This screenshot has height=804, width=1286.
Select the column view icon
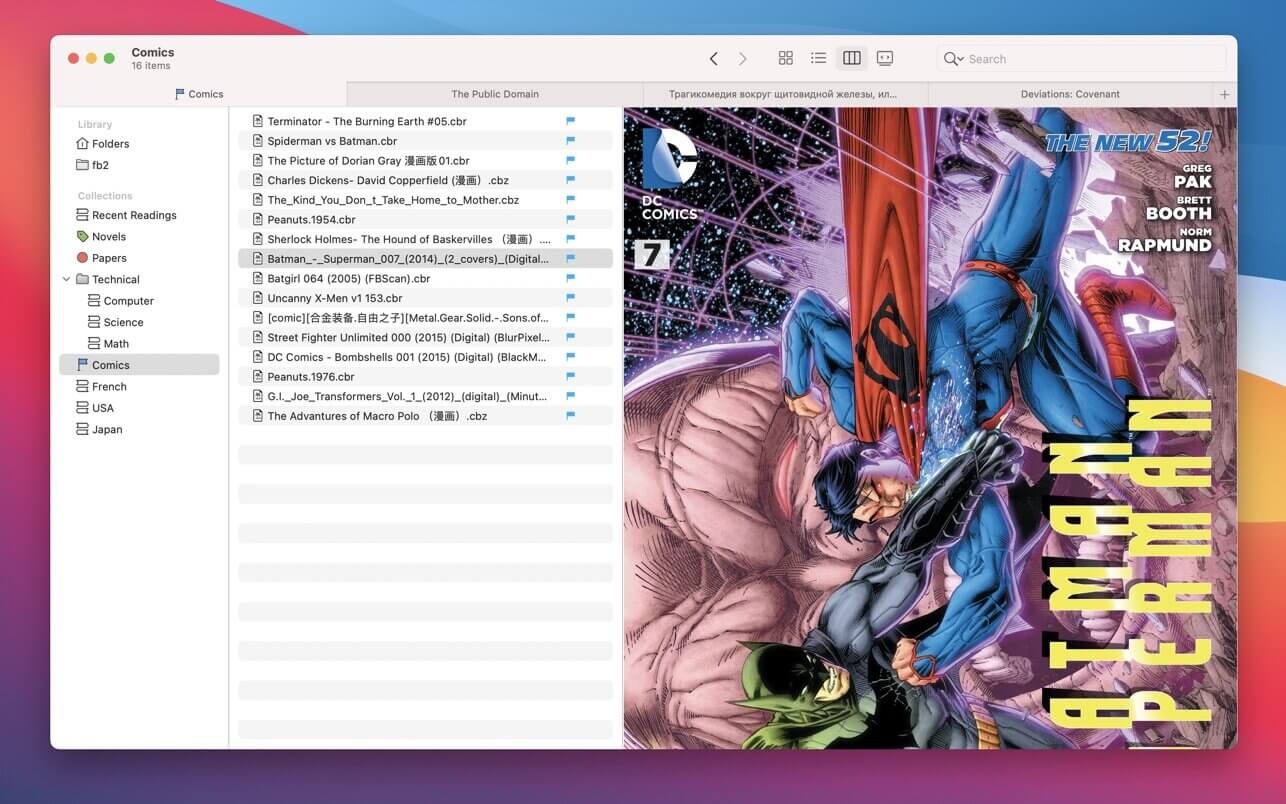coord(851,59)
